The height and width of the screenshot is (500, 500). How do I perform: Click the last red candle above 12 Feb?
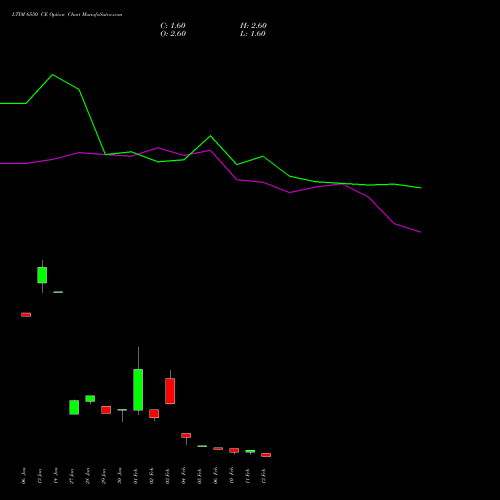(266, 455)
